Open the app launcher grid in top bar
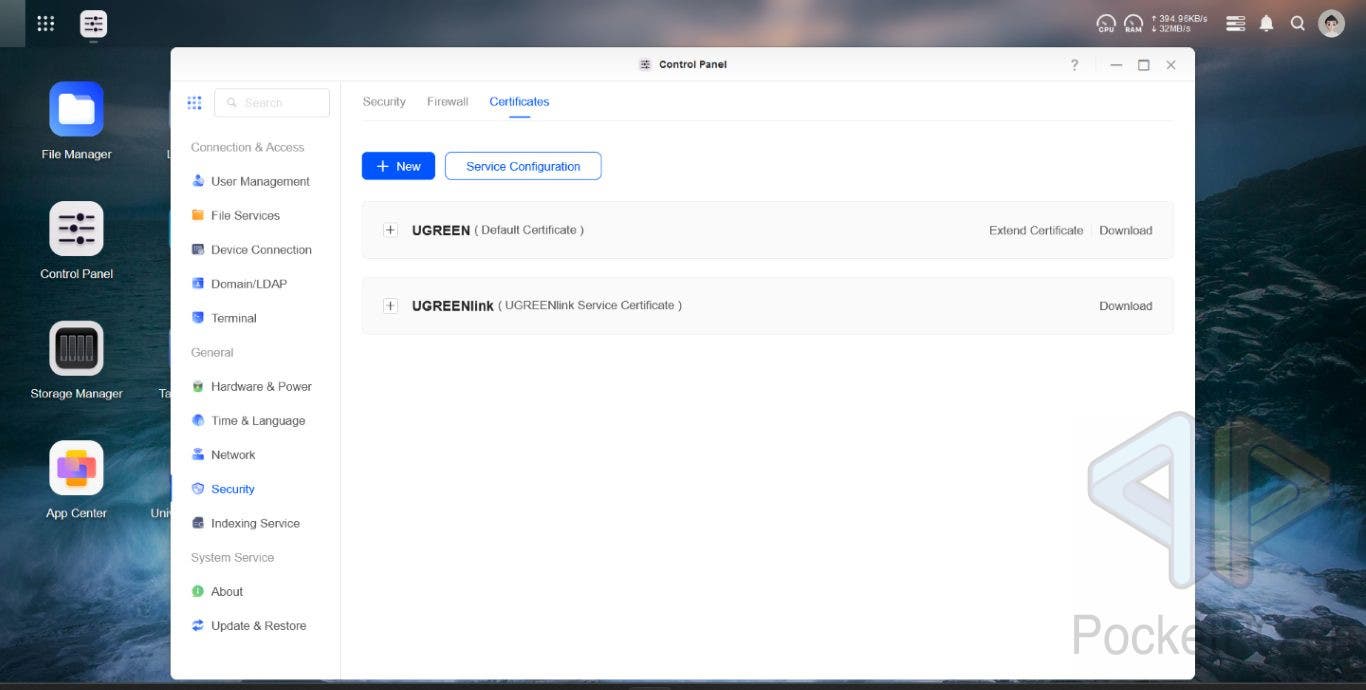The height and width of the screenshot is (690, 1366). pyautogui.click(x=46, y=23)
